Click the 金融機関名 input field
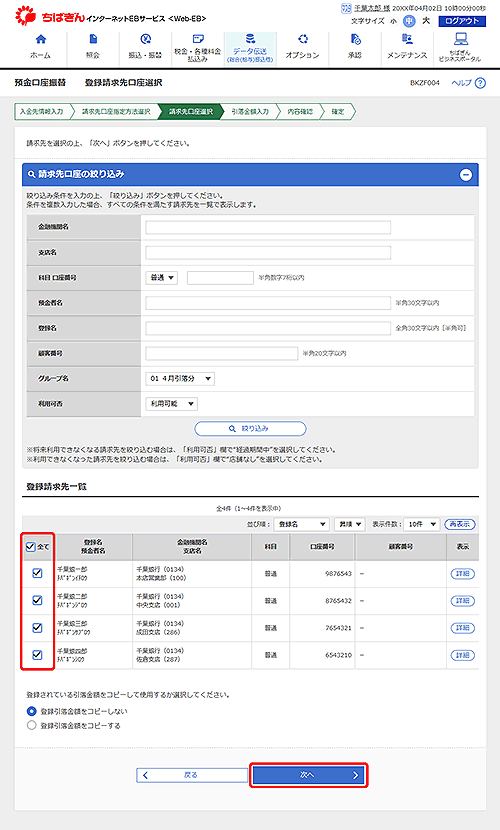The width and height of the screenshot is (500, 830). coord(268,228)
